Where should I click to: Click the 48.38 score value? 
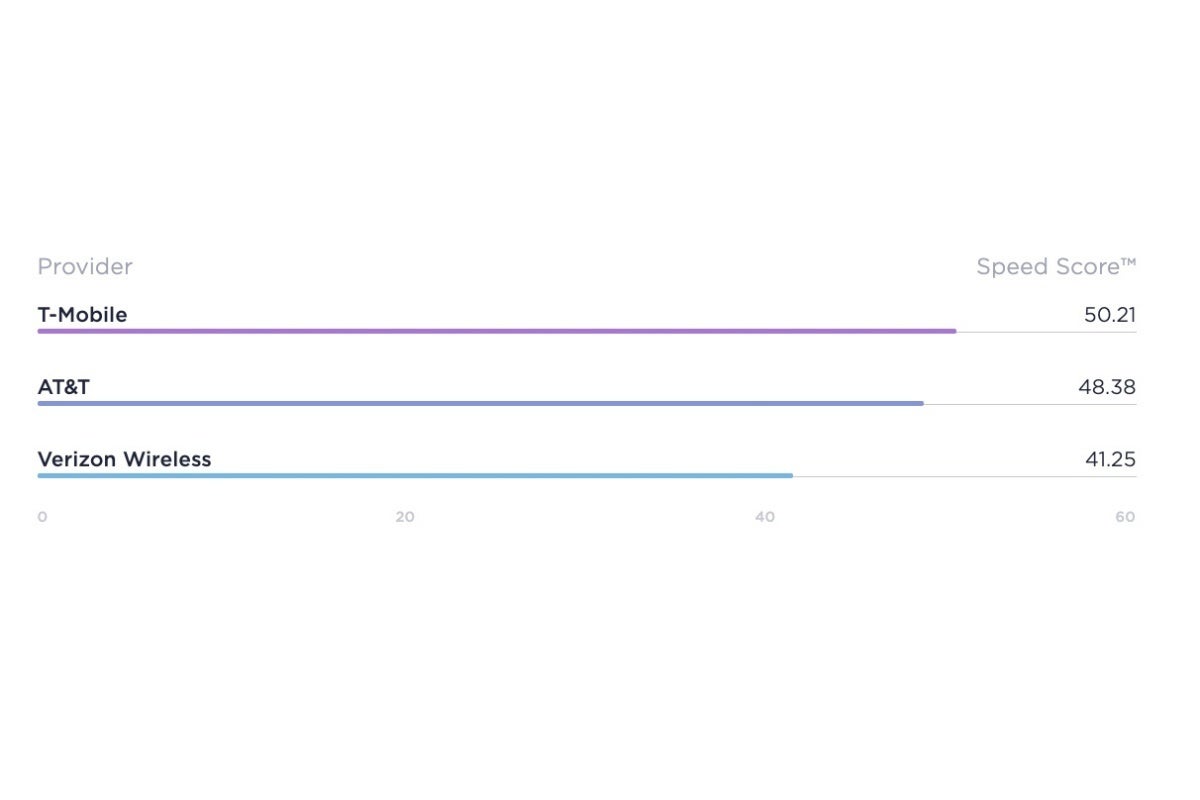(x=1107, y=387)
